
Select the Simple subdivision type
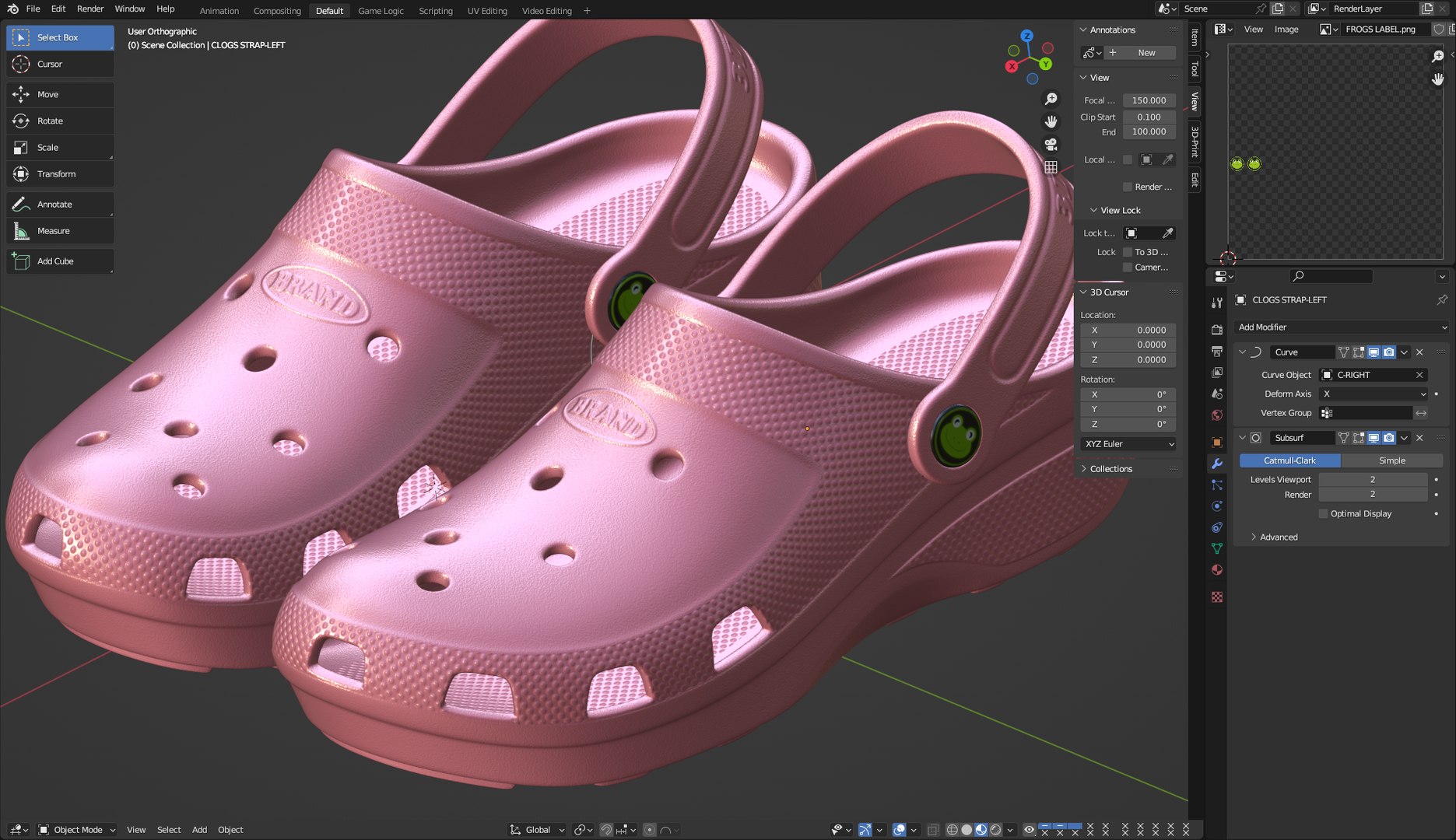(1392, 460)
